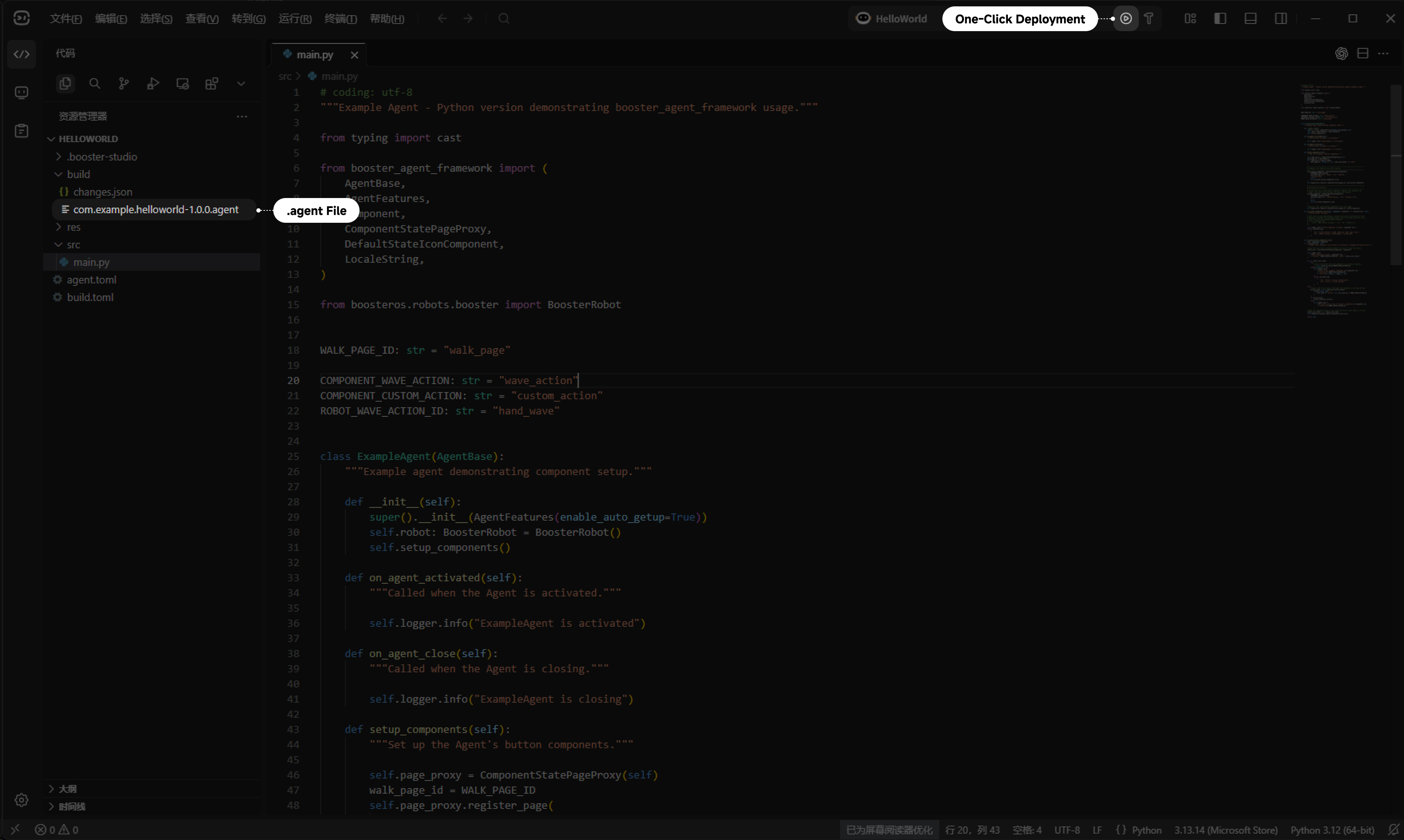Click the split editor icon
The height and width of the screenshot is (840, 1404).
[x=1363, y=53]
